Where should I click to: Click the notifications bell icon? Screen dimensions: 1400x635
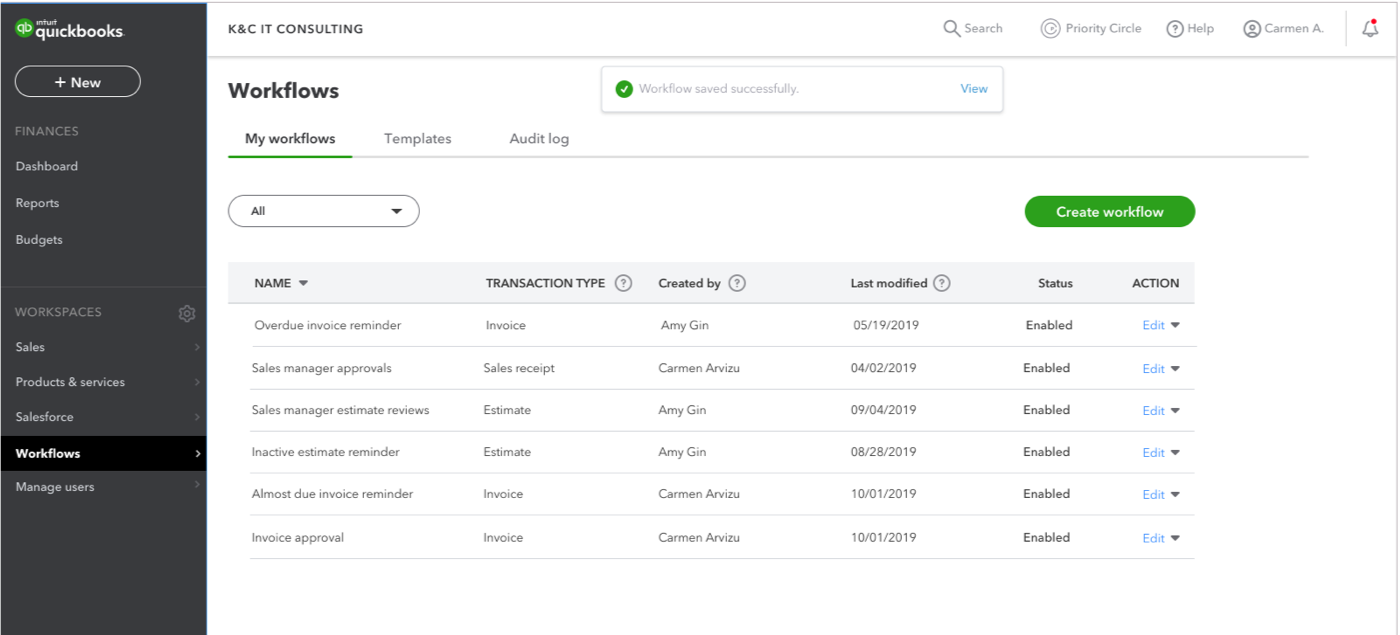[1370, 29]
